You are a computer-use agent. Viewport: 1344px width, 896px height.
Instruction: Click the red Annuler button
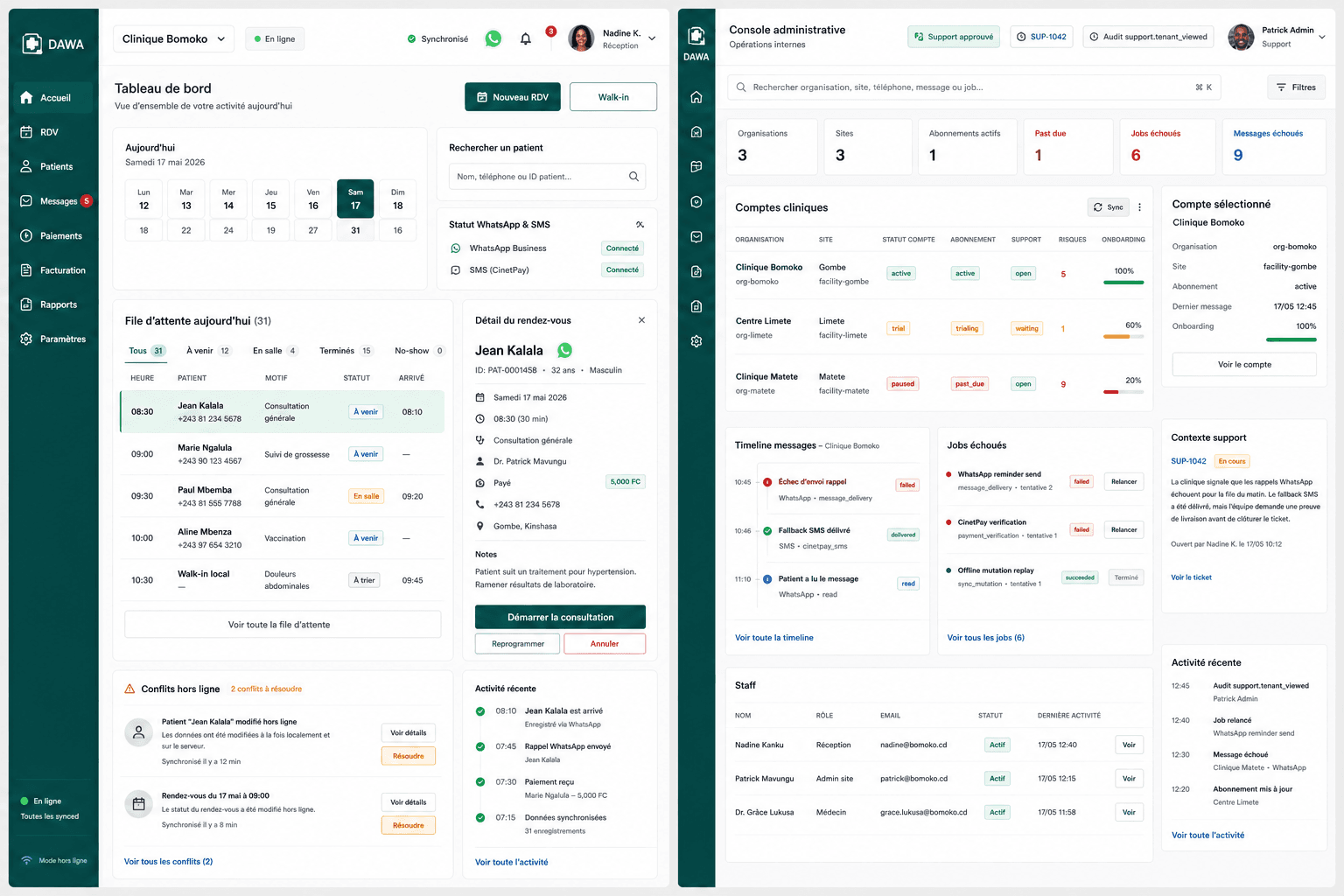(605, 644)
